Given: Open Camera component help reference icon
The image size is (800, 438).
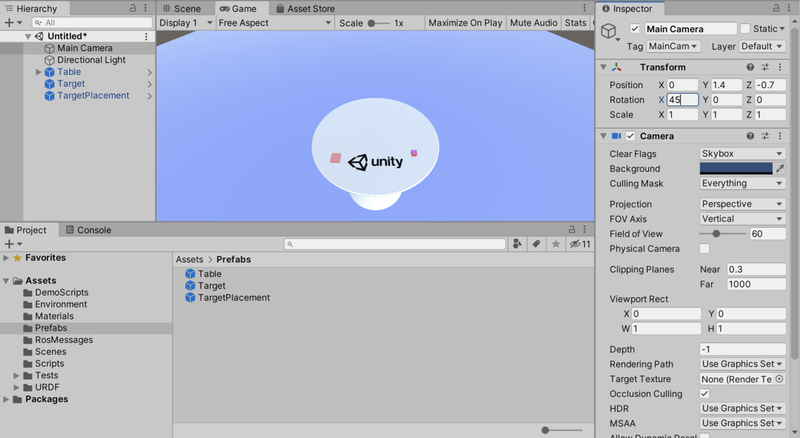Looking at the screenshot, I should pyautogui.click(x=750, y=136).
